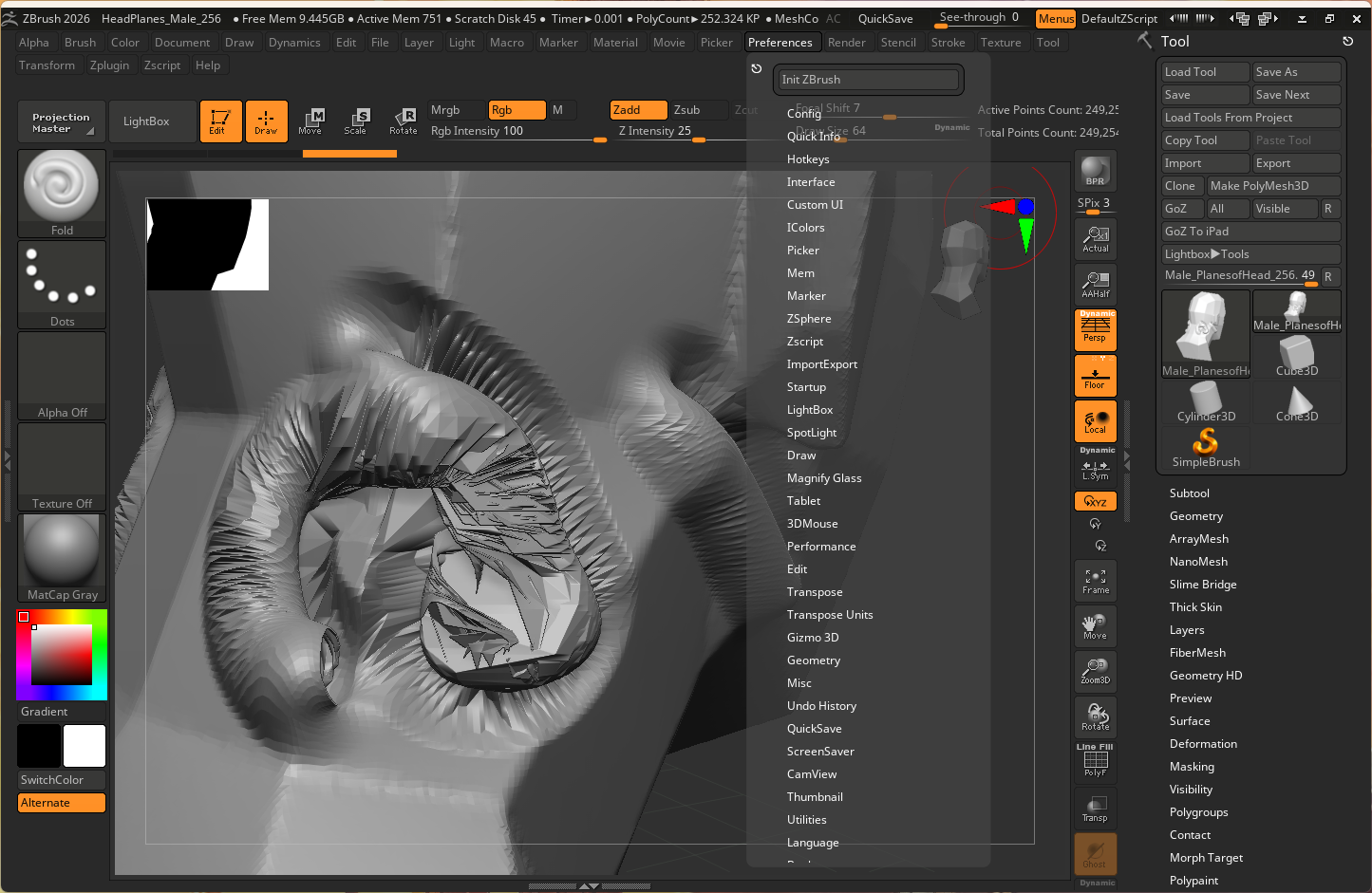Viewport: 1372px width, 893px height.
Task: Toggle the Floor grid
Action: (x=1096, y=376)
